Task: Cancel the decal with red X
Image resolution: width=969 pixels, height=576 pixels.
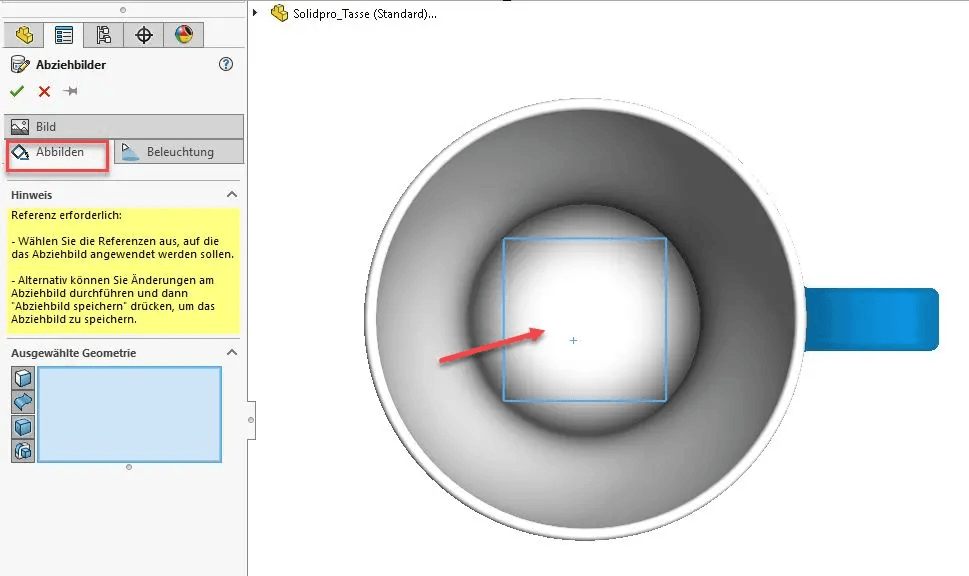Action: coord(44,91)
